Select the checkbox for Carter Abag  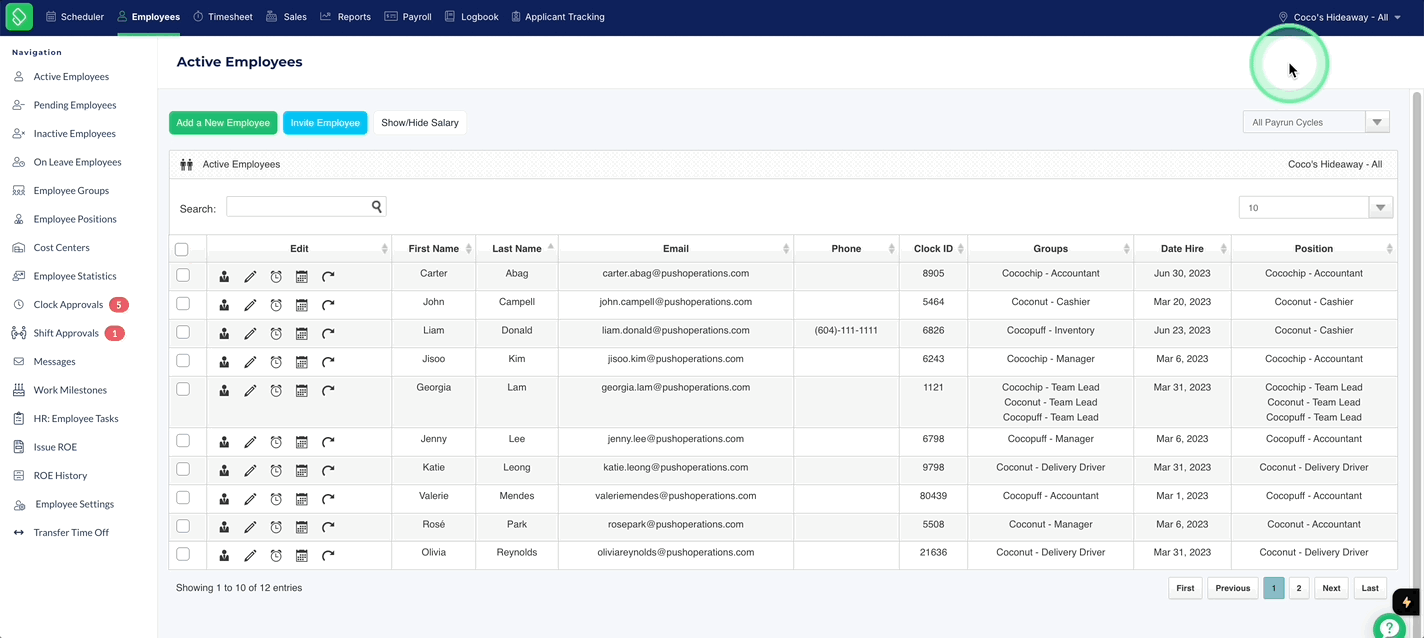[183, 275]
